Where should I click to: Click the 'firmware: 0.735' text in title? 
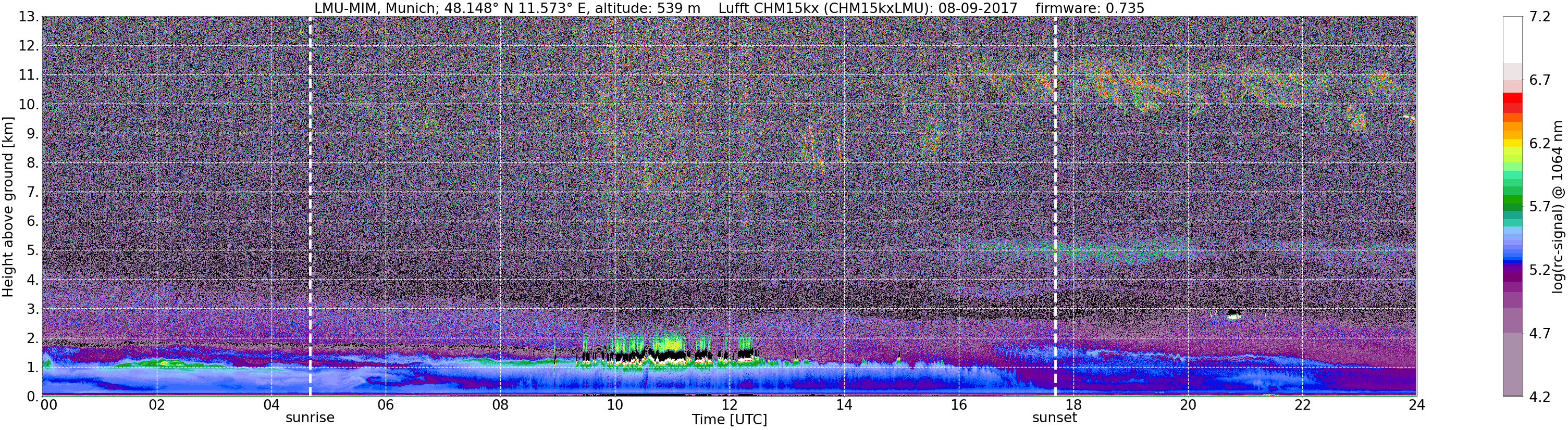(x=1090, y=8)
